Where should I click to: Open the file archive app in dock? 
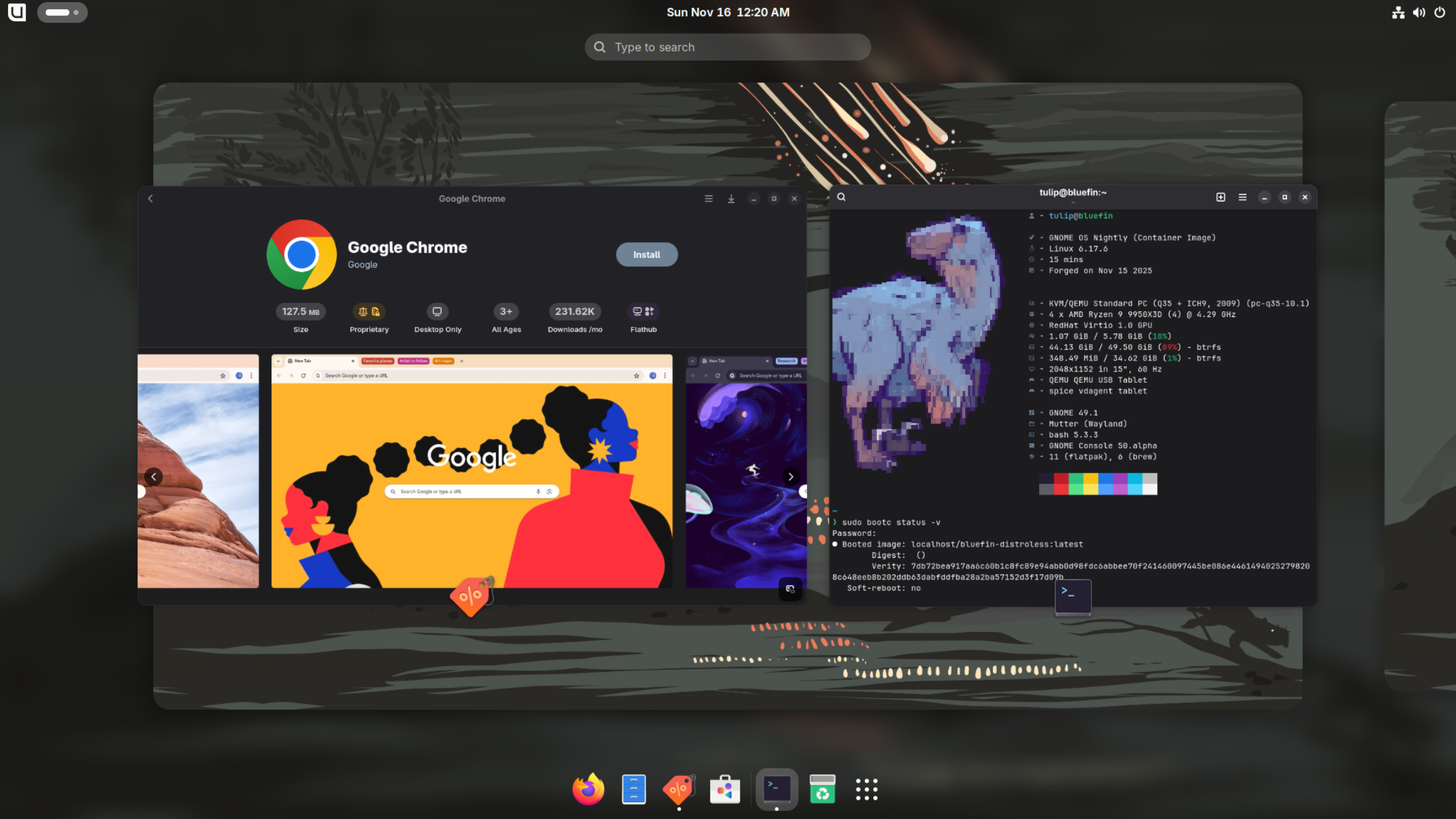634,790
